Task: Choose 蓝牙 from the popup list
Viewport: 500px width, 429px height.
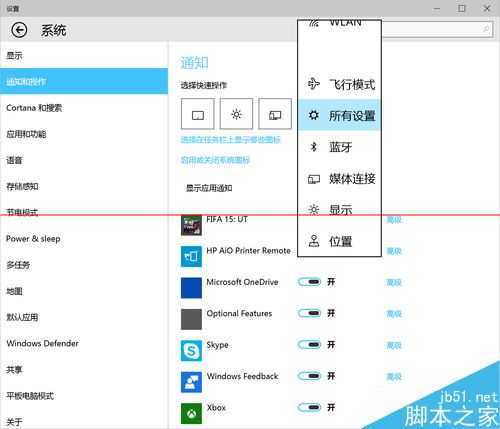Action: tap(339, 147)
